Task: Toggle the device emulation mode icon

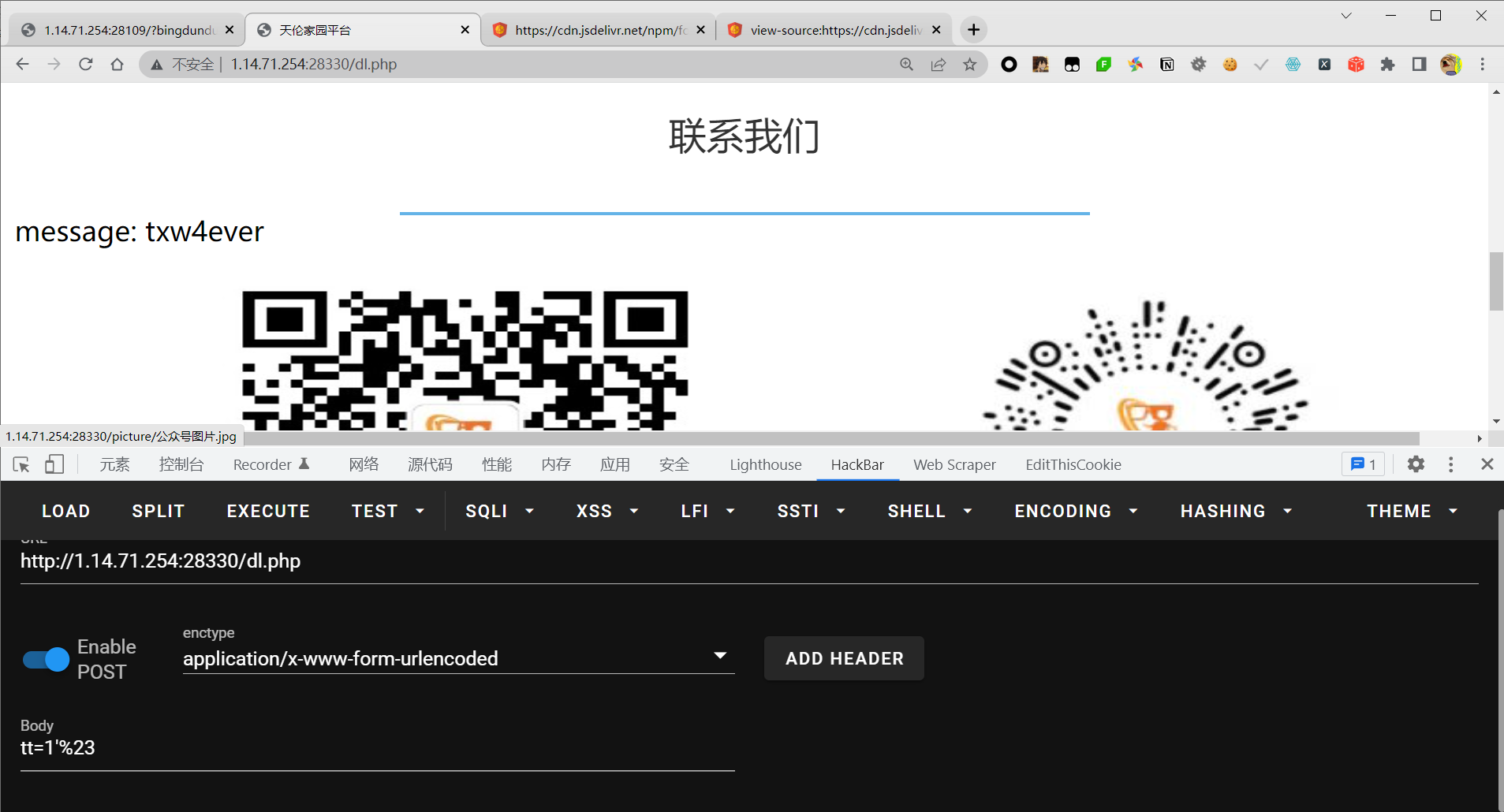Action: [54, 464]
